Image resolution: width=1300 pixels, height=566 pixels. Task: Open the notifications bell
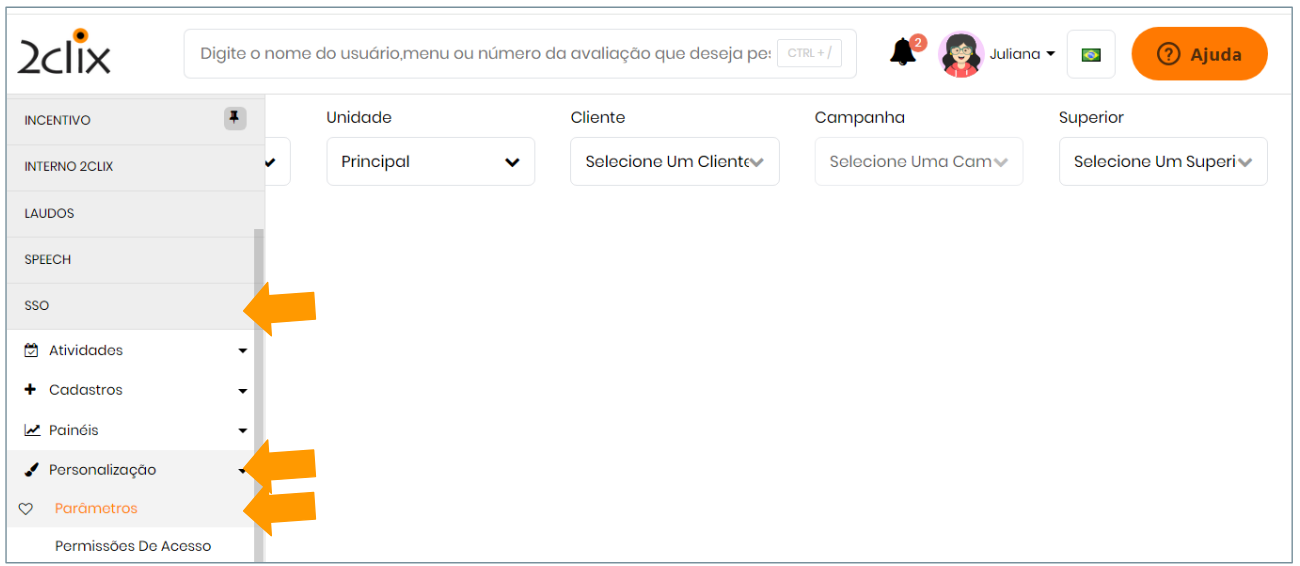903,53
